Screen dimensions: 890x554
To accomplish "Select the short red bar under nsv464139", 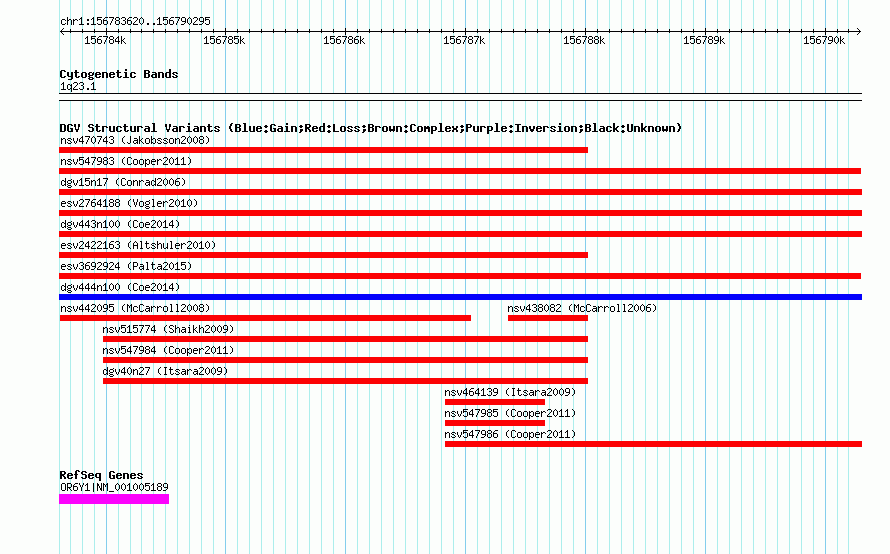I will 495,402.
